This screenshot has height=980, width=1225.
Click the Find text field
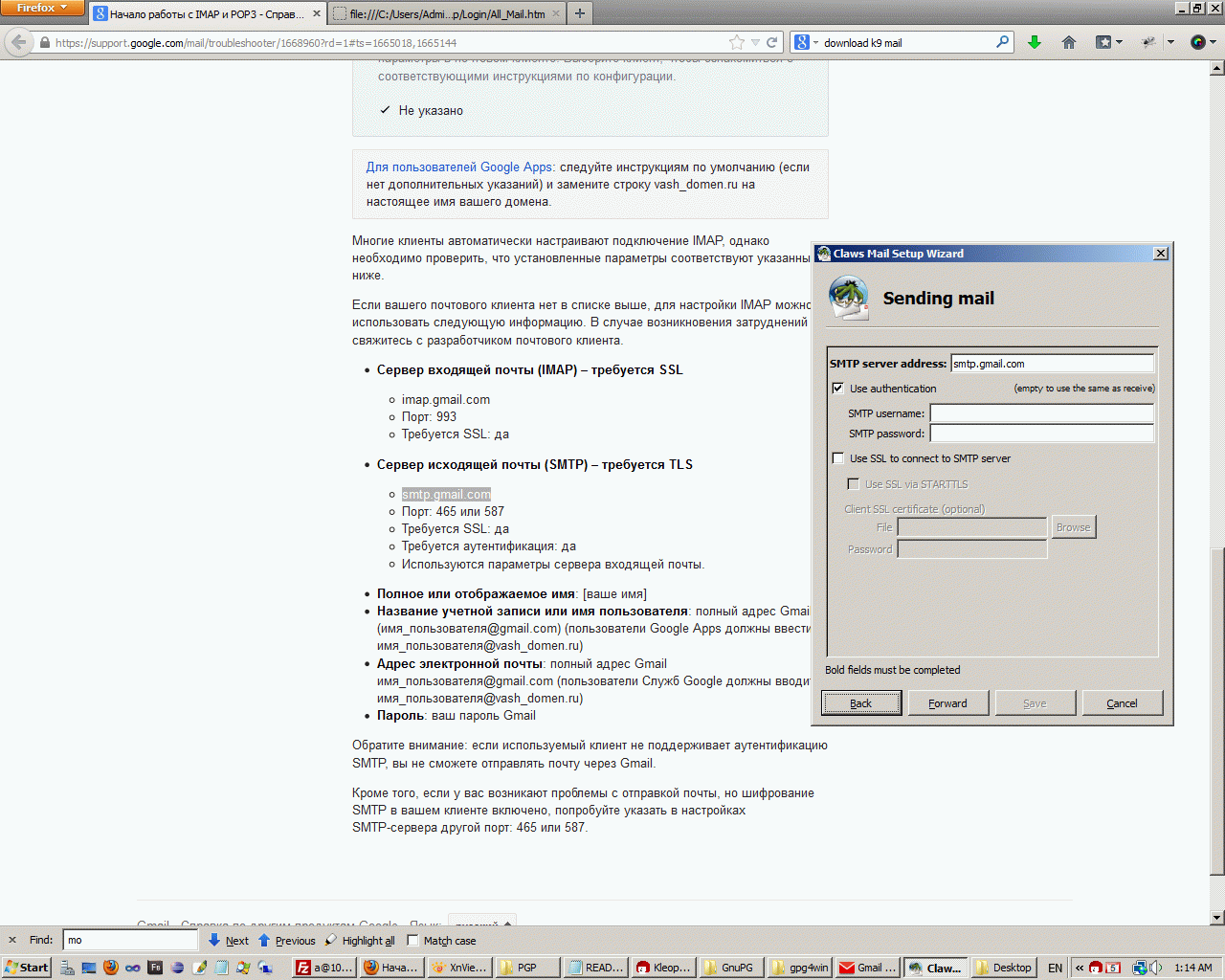click(x=130, y=940)
